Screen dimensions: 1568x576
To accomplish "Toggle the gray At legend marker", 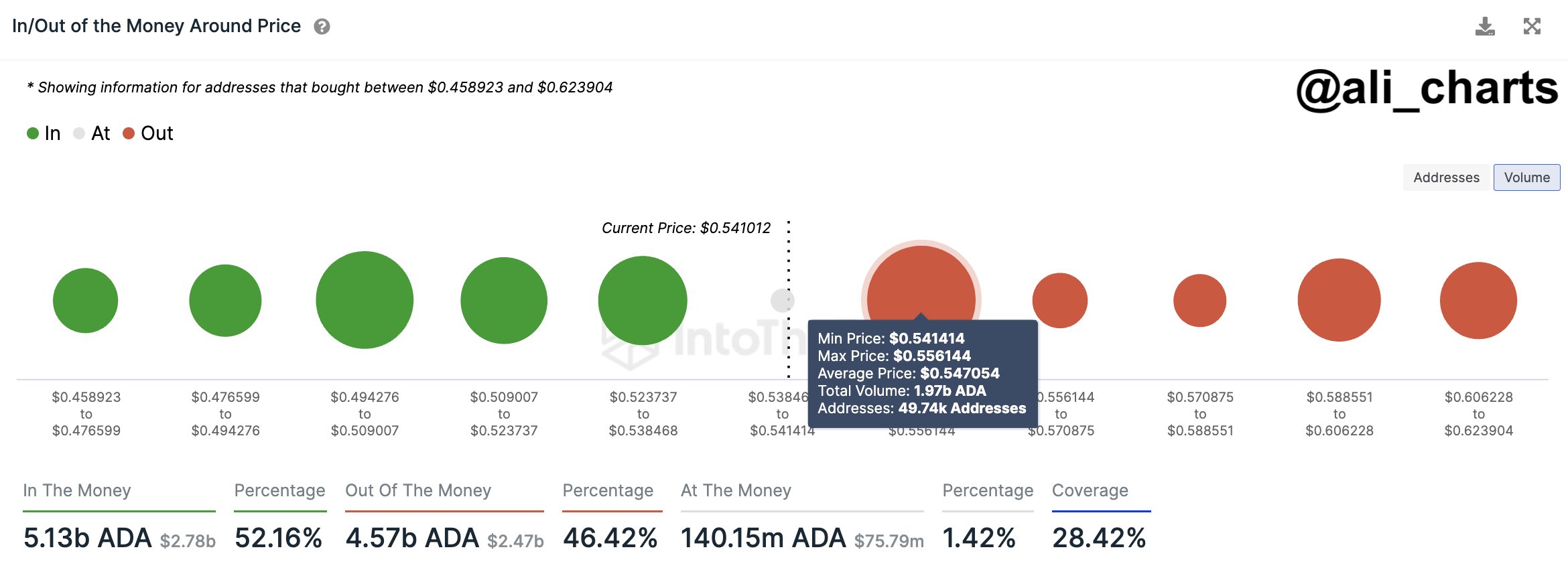I will pos(79,133).
